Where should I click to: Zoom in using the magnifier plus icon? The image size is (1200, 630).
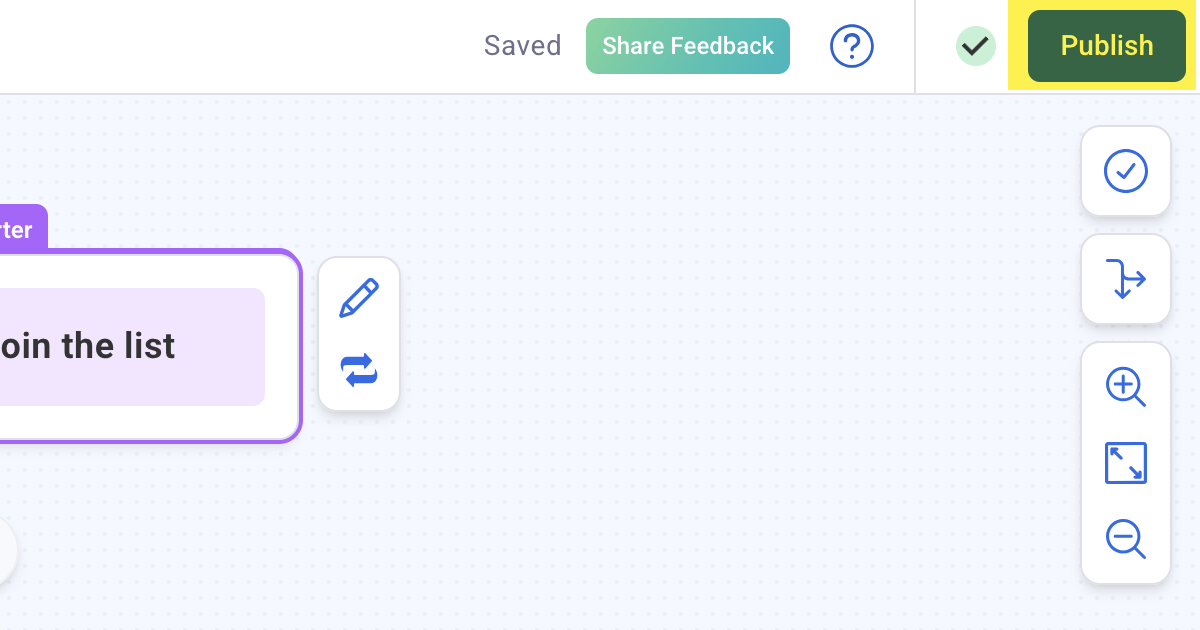point(1126,387)
